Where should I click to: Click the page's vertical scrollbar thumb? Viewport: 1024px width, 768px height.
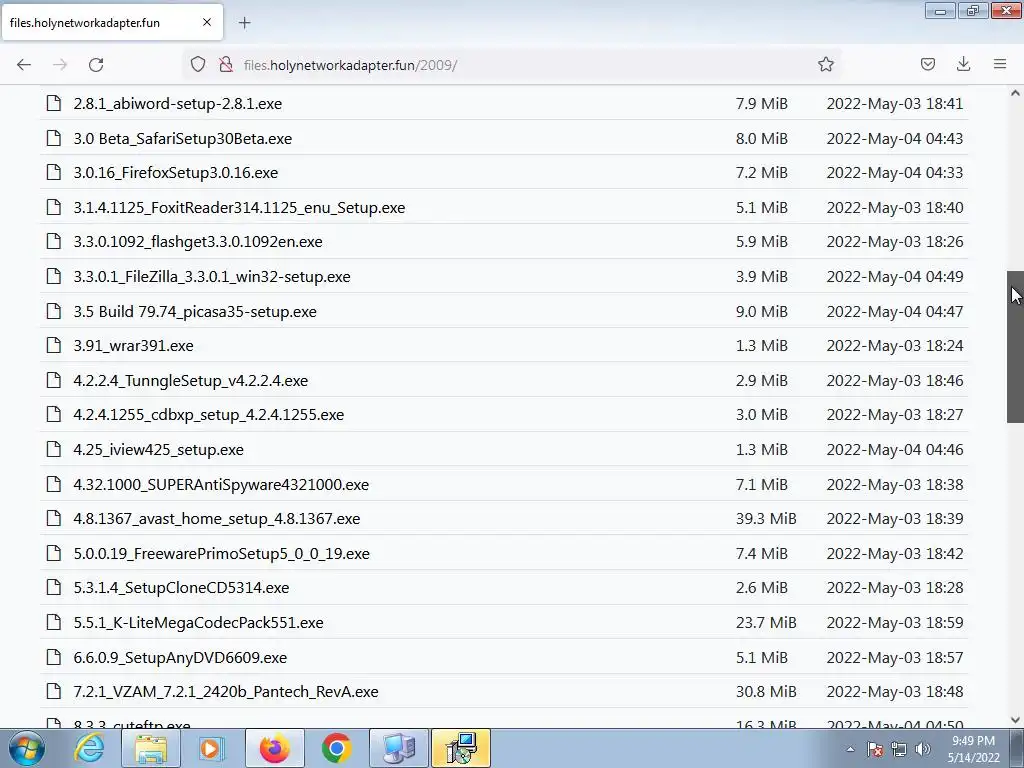1015,347
